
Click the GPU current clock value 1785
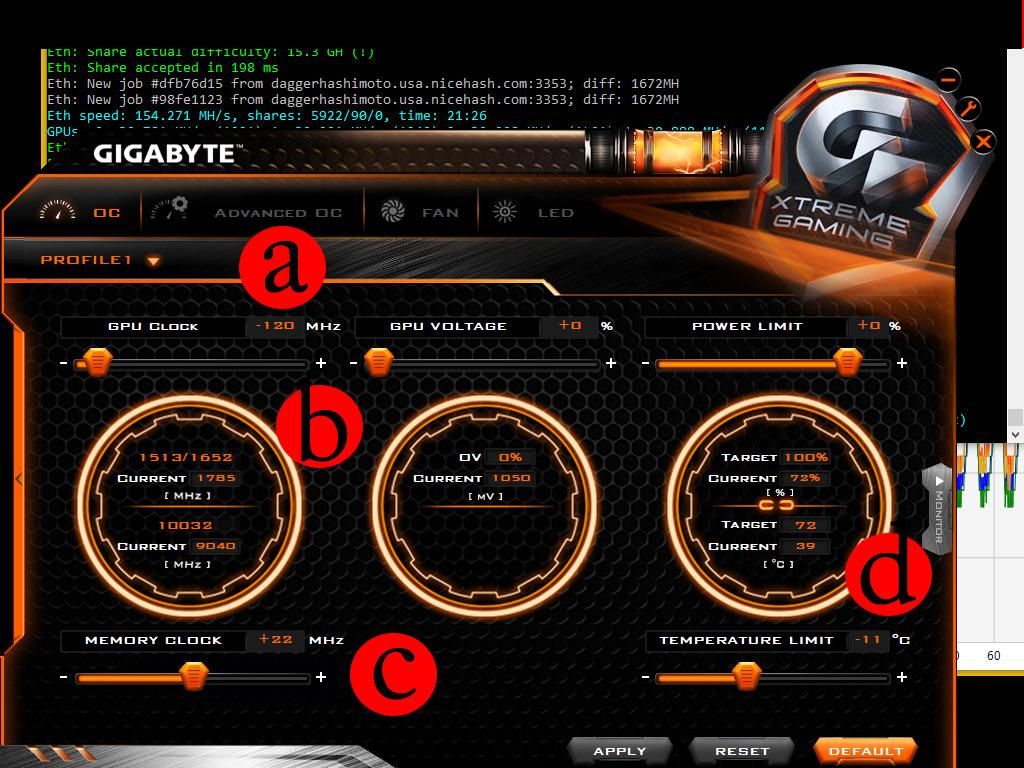(216, 478)
